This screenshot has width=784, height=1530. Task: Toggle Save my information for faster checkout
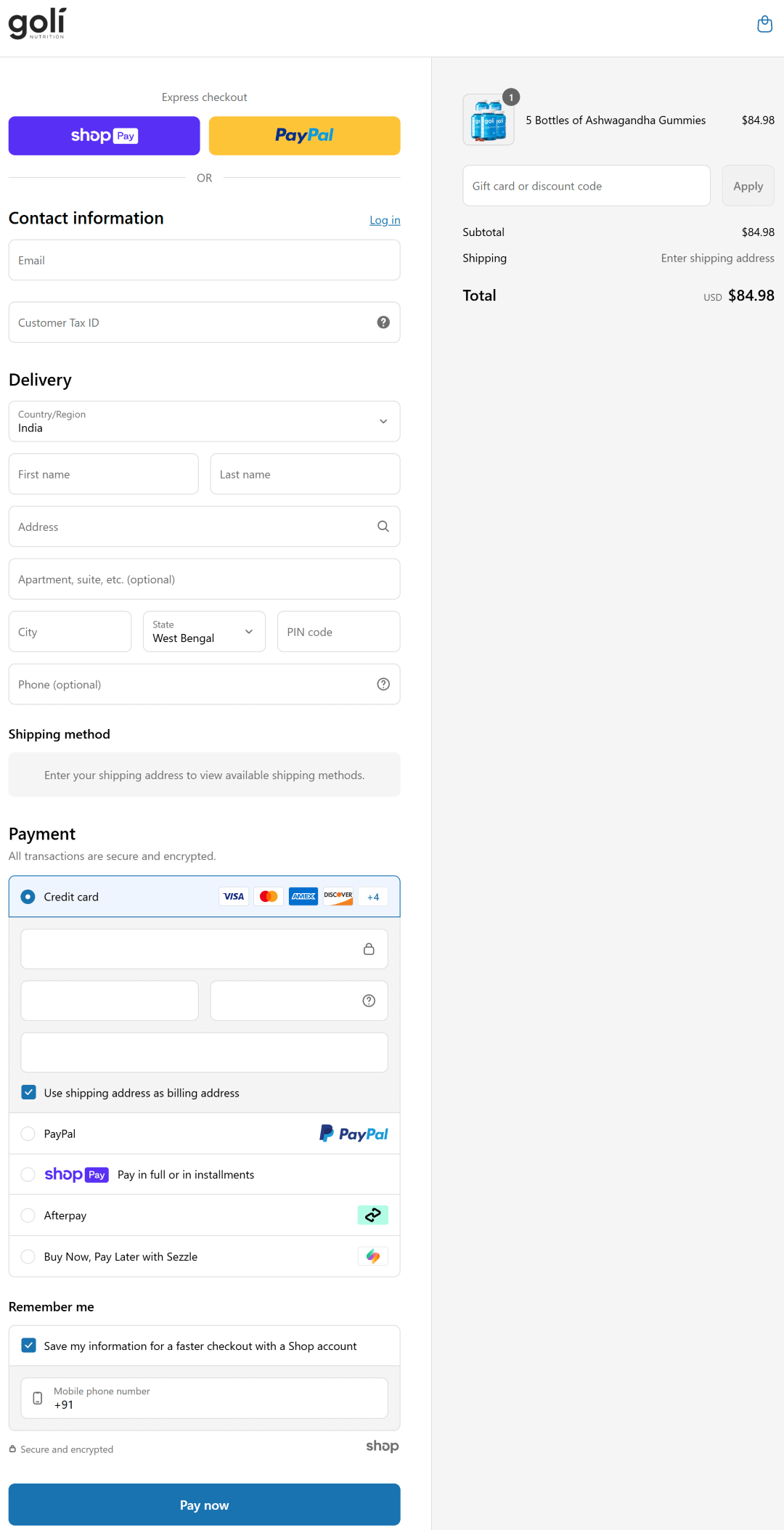coord(29,1346)
